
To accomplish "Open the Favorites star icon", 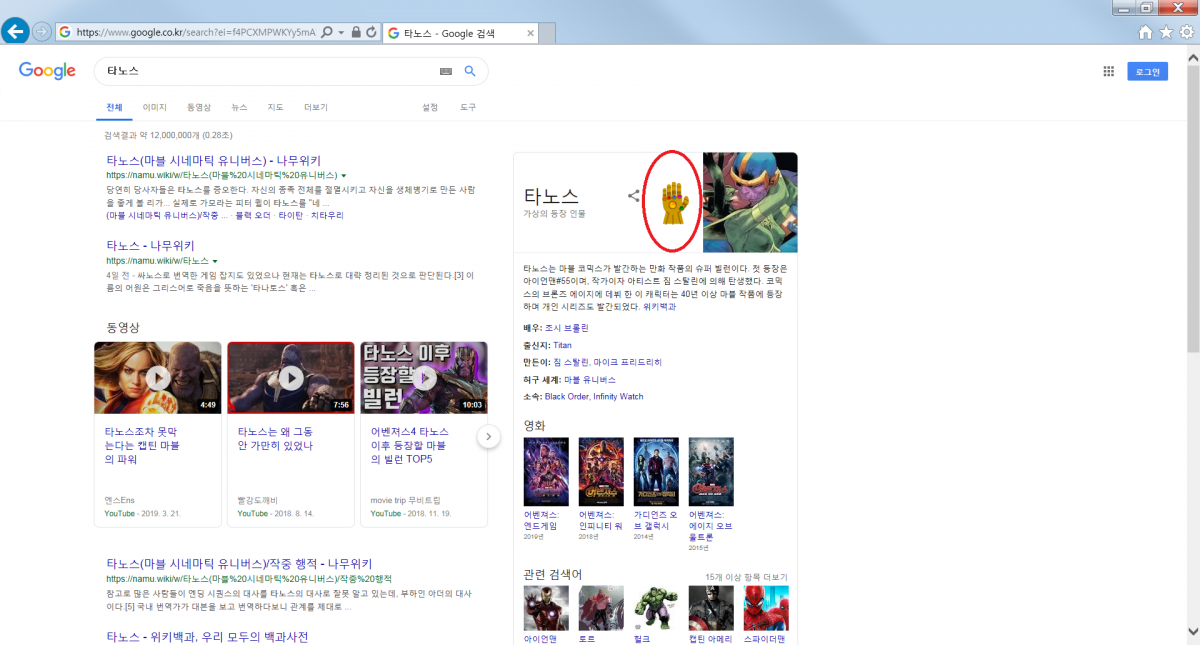I will pyautogui.click(x=1166, y=32).
